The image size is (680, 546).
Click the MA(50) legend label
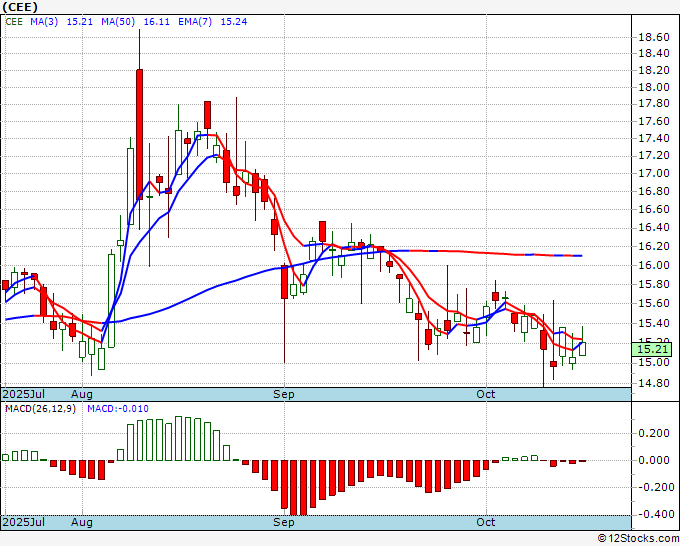(118, 22)
